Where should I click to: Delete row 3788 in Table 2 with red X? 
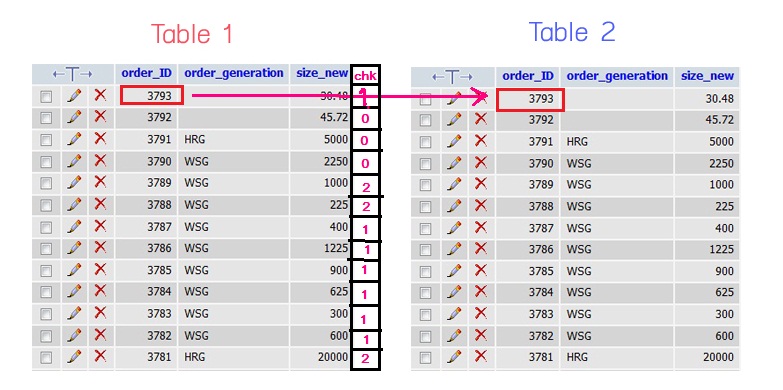(480, 206)
